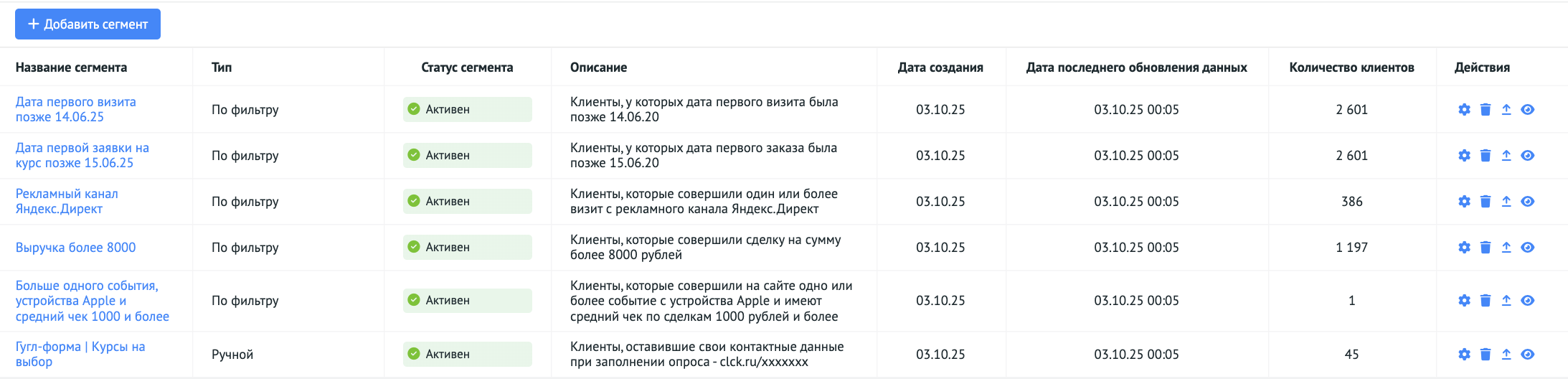Export the 'Рекламный канал Яндекс.Директ' segment
The width and height of the screenshot is (1568, 379).
pyautogui.click(x=1506, y=202)
